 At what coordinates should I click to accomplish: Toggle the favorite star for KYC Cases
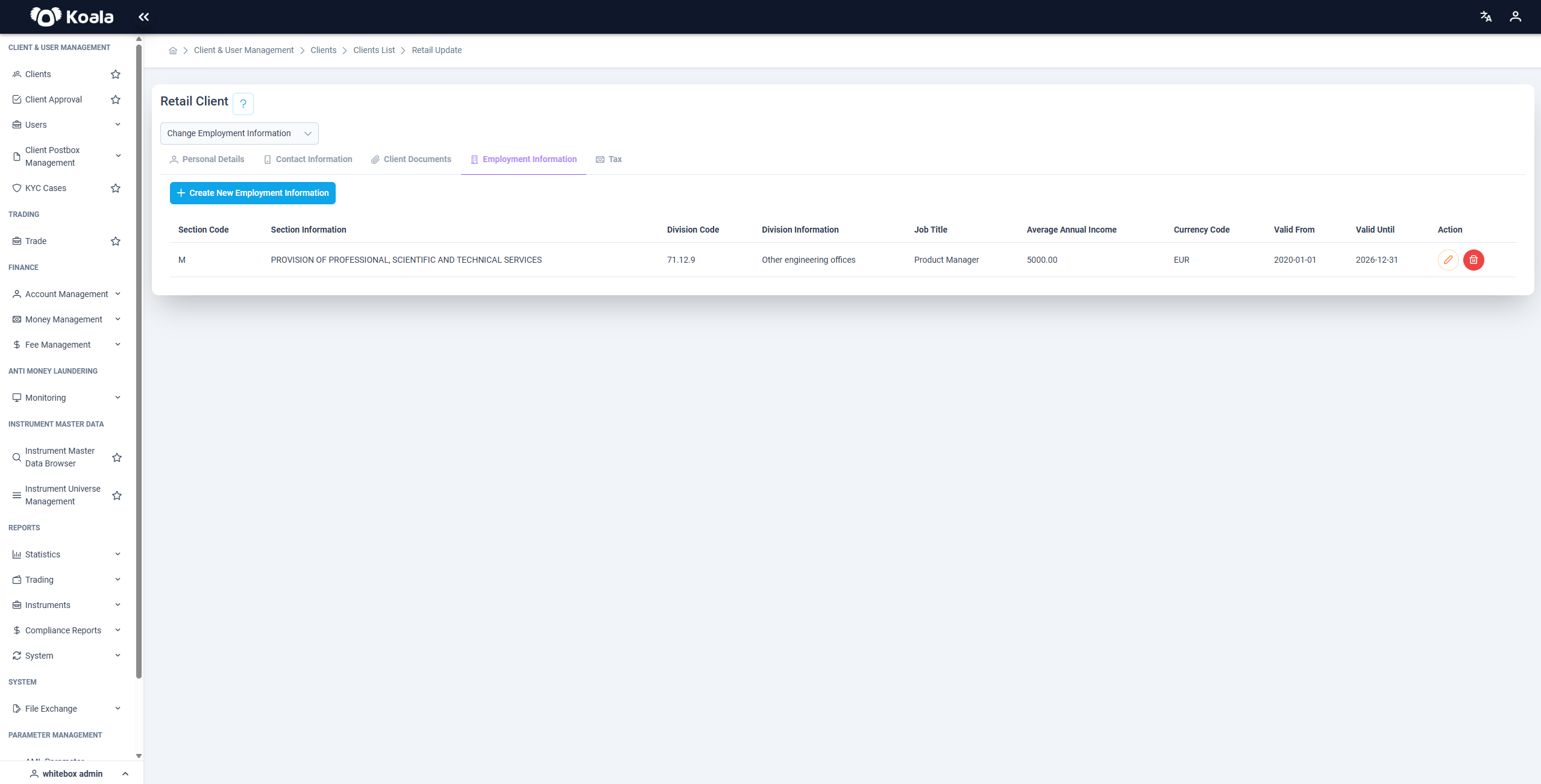(116, 188)
